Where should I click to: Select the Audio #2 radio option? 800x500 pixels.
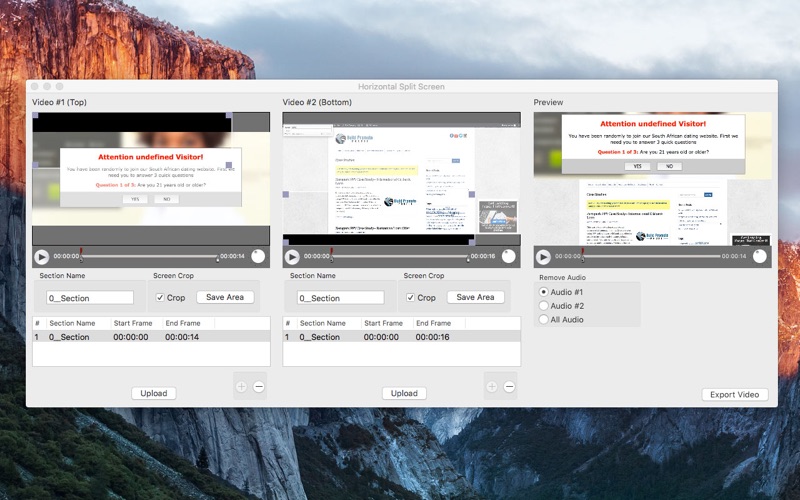click(x=543, y=306)
